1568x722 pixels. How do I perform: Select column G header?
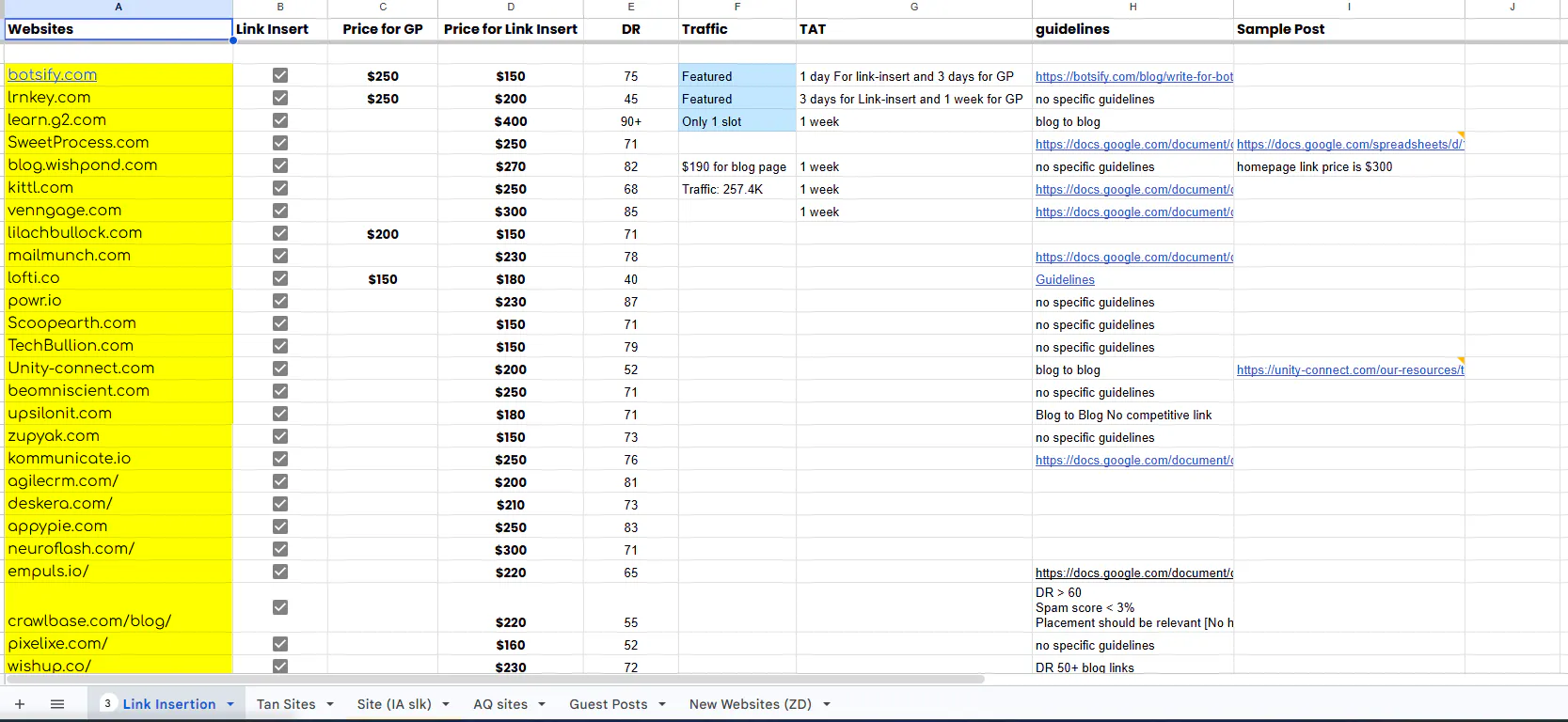coord(914,8)
